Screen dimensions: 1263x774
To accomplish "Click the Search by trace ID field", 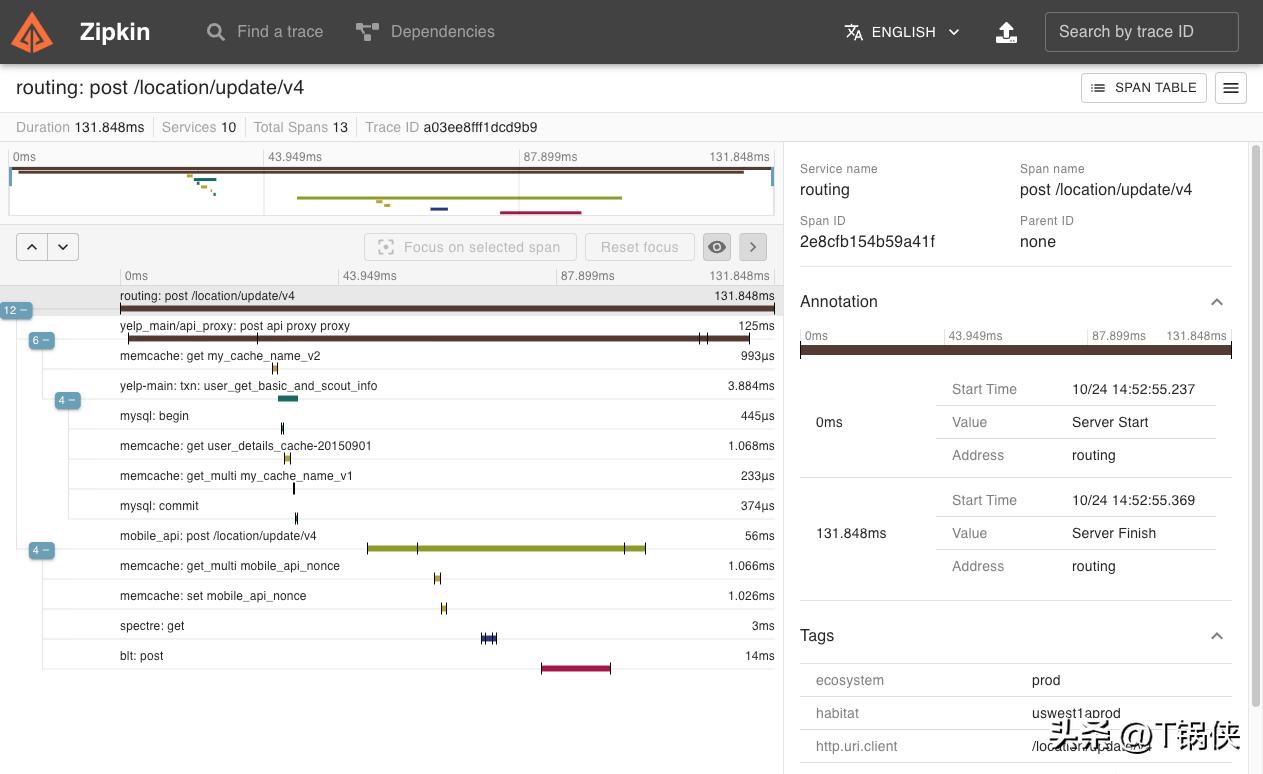I will [1141, 32].
